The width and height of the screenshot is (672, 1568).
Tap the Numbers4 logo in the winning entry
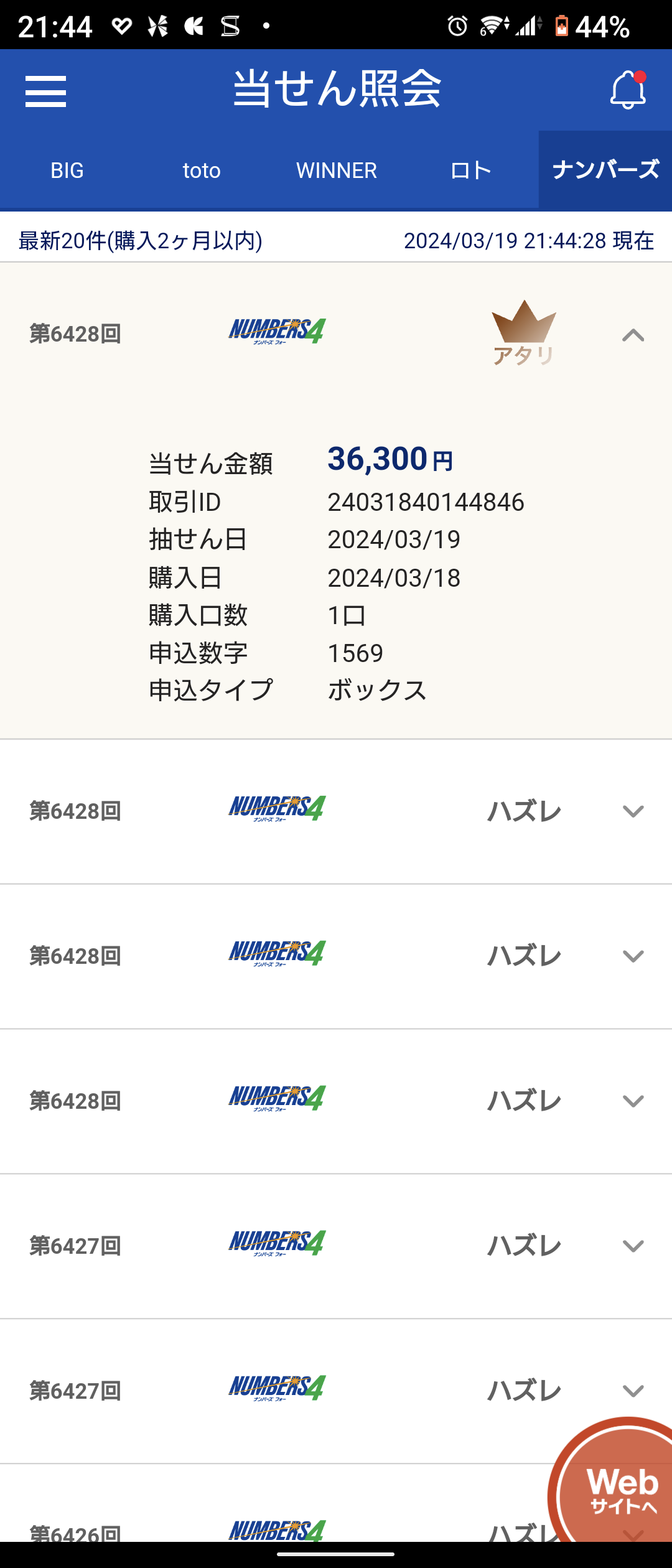point(278,331)
